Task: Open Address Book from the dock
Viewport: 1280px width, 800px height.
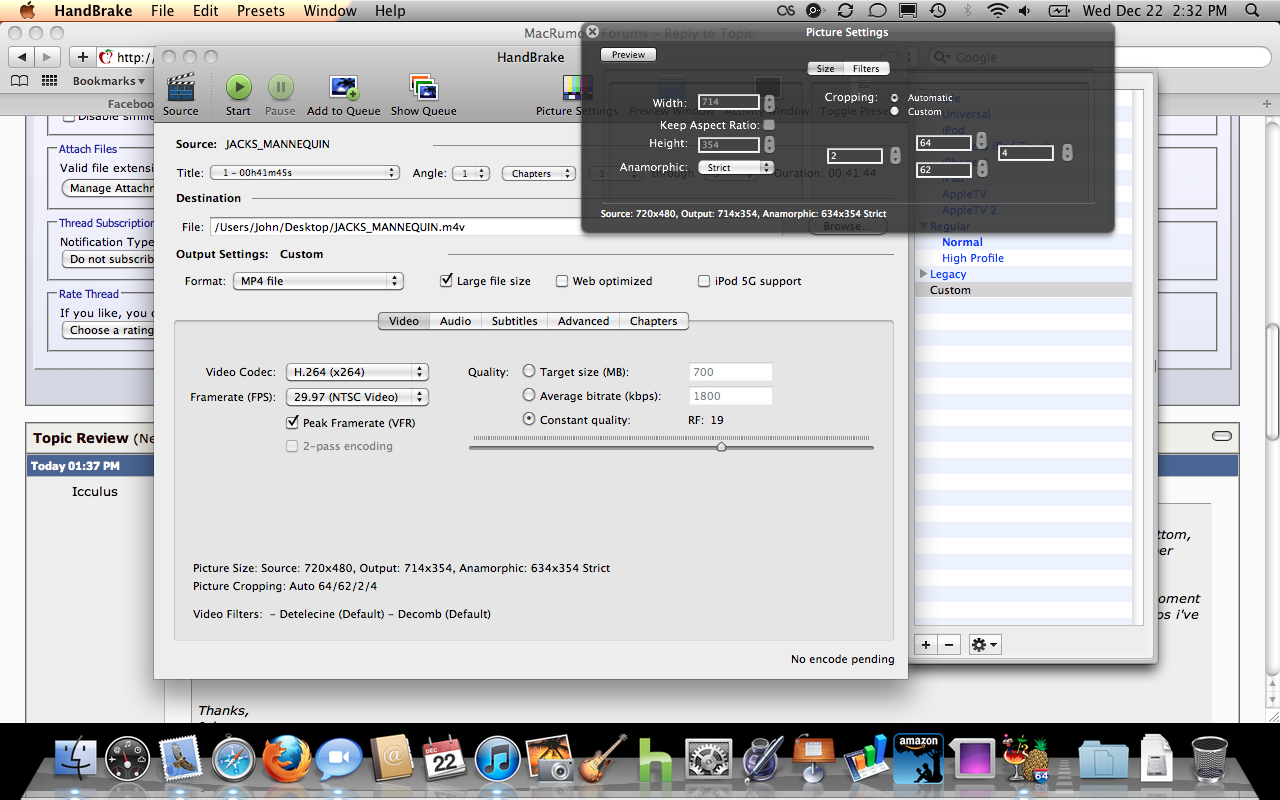Action: (x=391, y=759)
